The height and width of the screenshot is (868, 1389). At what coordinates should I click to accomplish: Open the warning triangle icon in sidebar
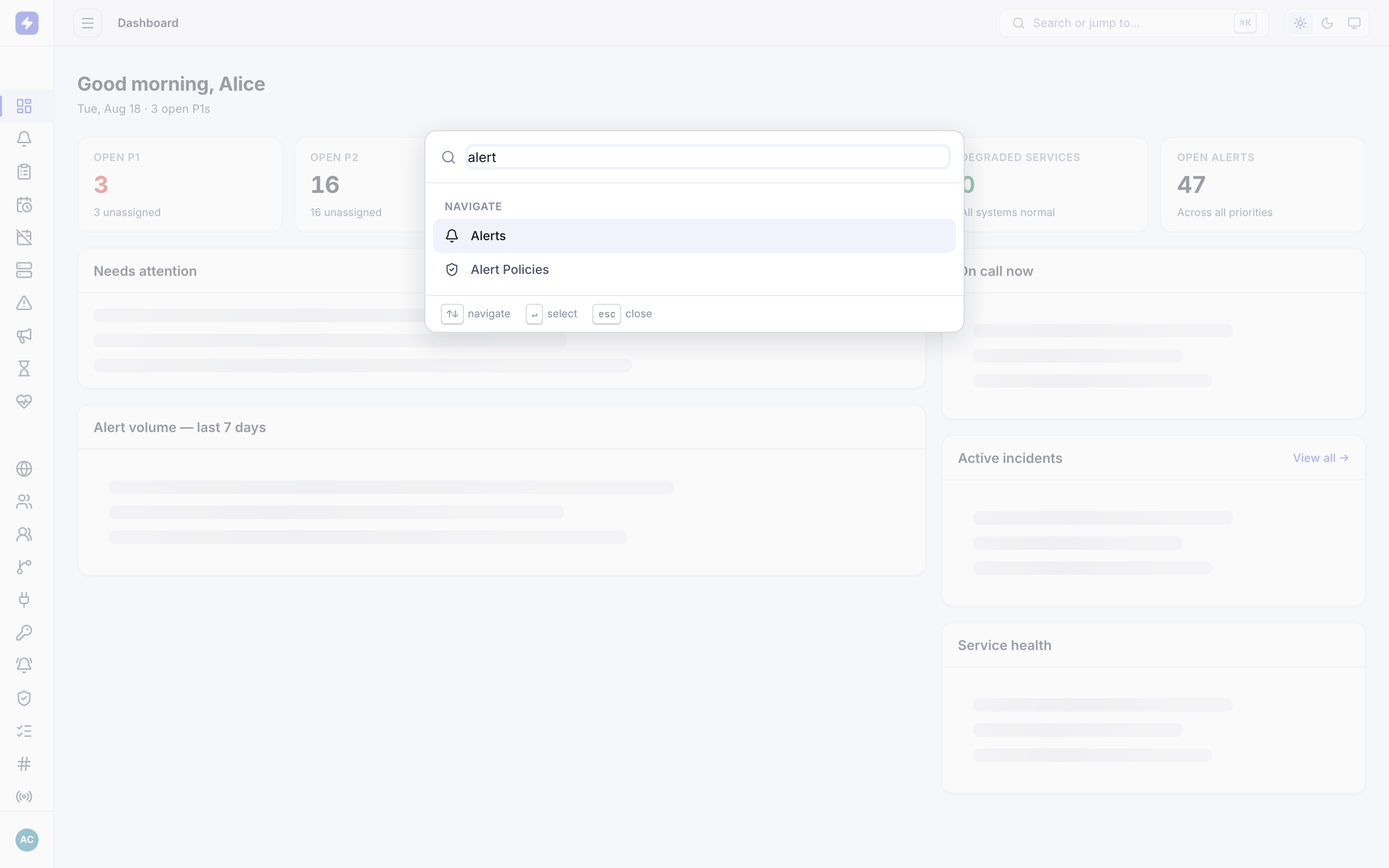(24, 303)
